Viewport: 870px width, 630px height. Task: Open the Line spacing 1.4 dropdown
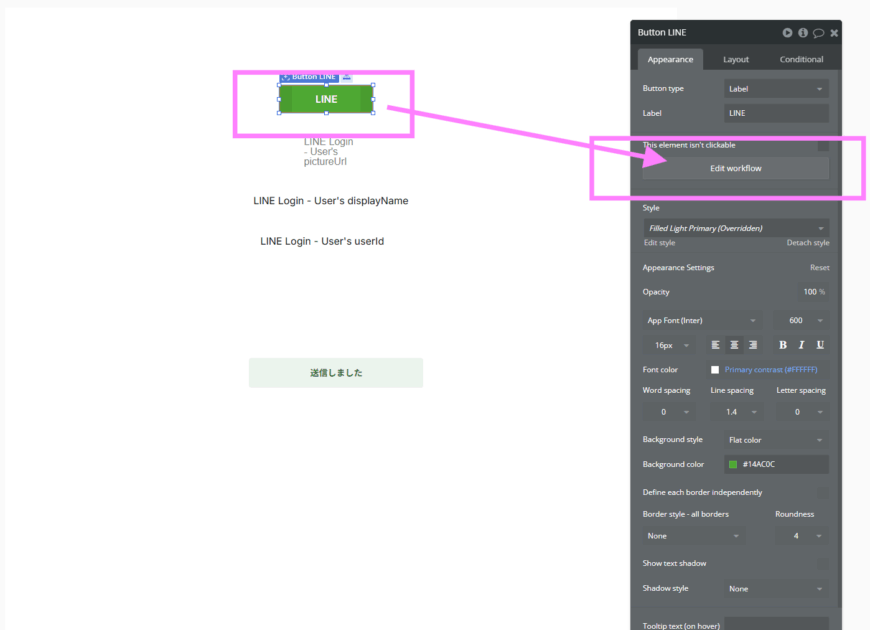coord(736,412)
